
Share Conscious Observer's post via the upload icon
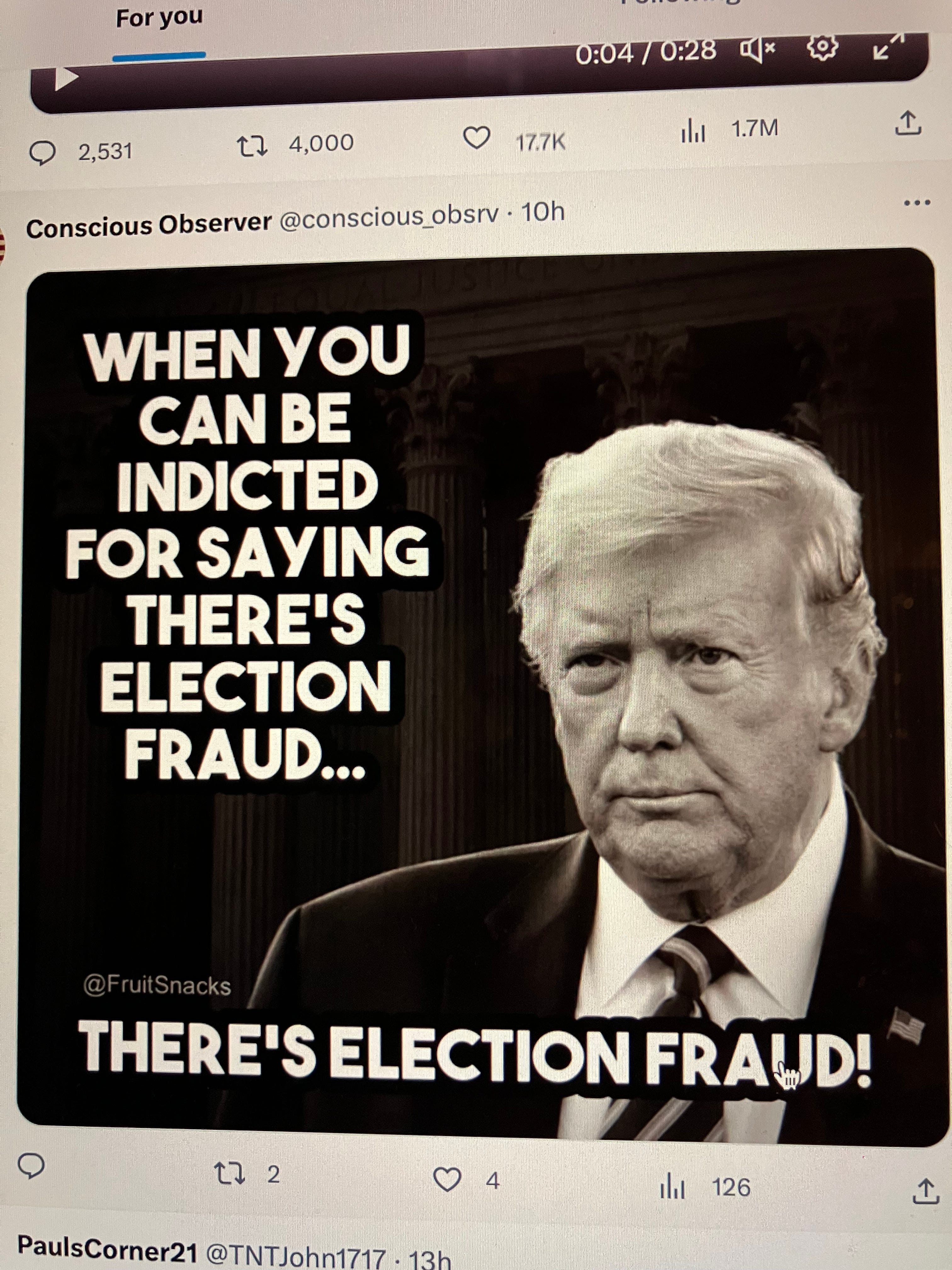[x=926, y=1191]
